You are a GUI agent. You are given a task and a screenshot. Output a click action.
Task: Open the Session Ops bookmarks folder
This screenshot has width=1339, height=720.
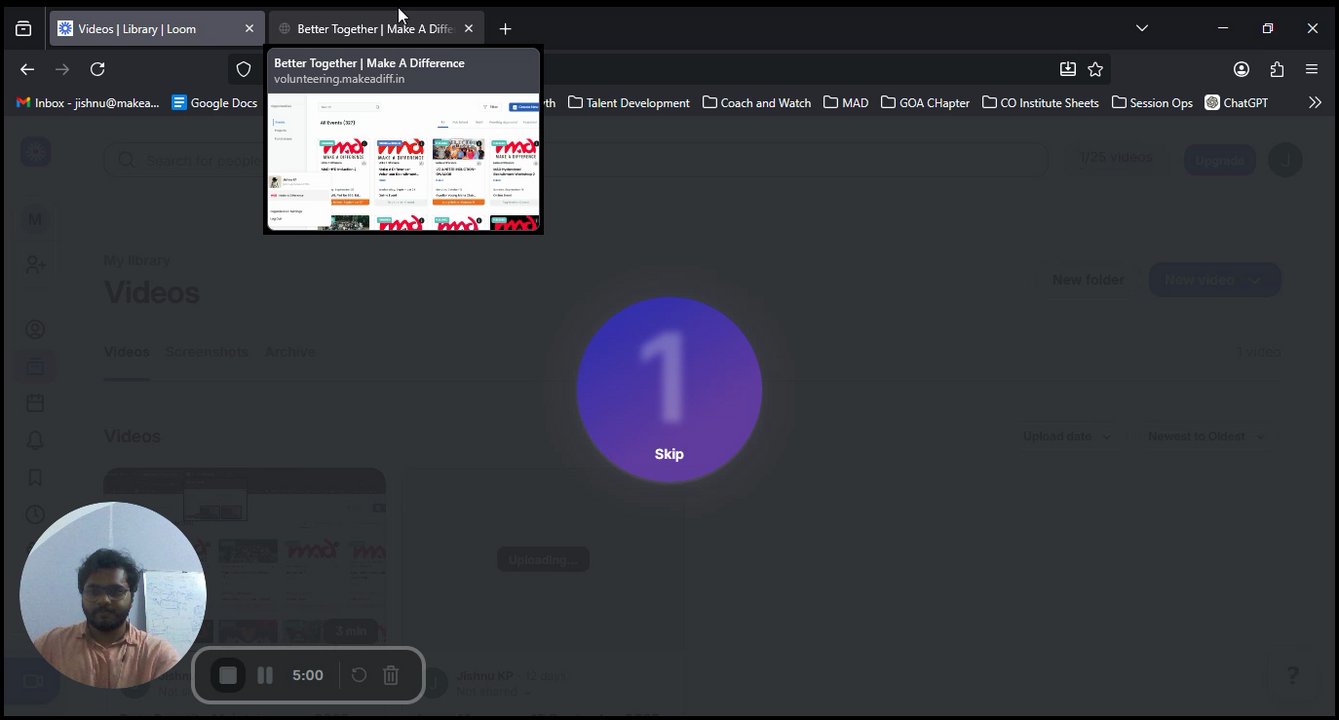[x=1152, y=102]
